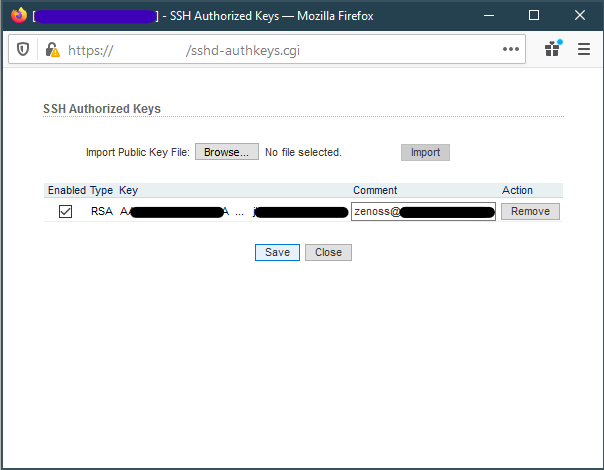This screenshot has width=604, height=470.
Task: Click the Action column header
Action: (517, 190)
